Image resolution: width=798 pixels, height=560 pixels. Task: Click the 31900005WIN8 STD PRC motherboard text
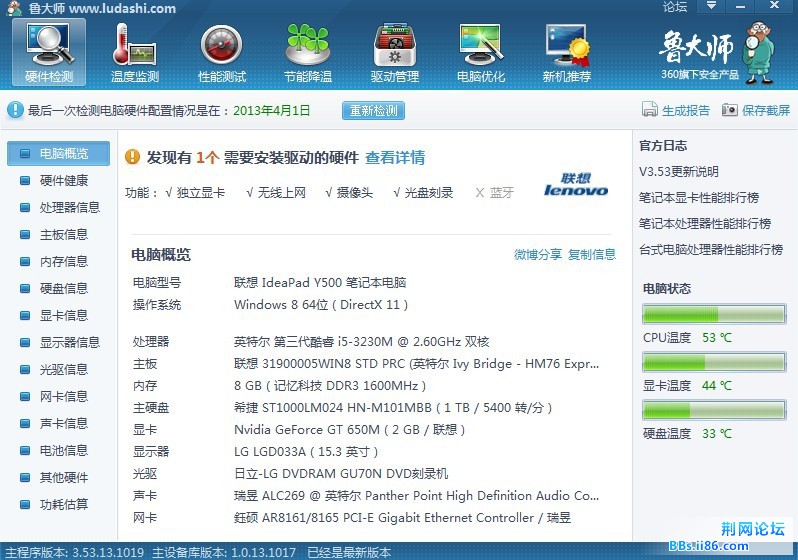416,364
